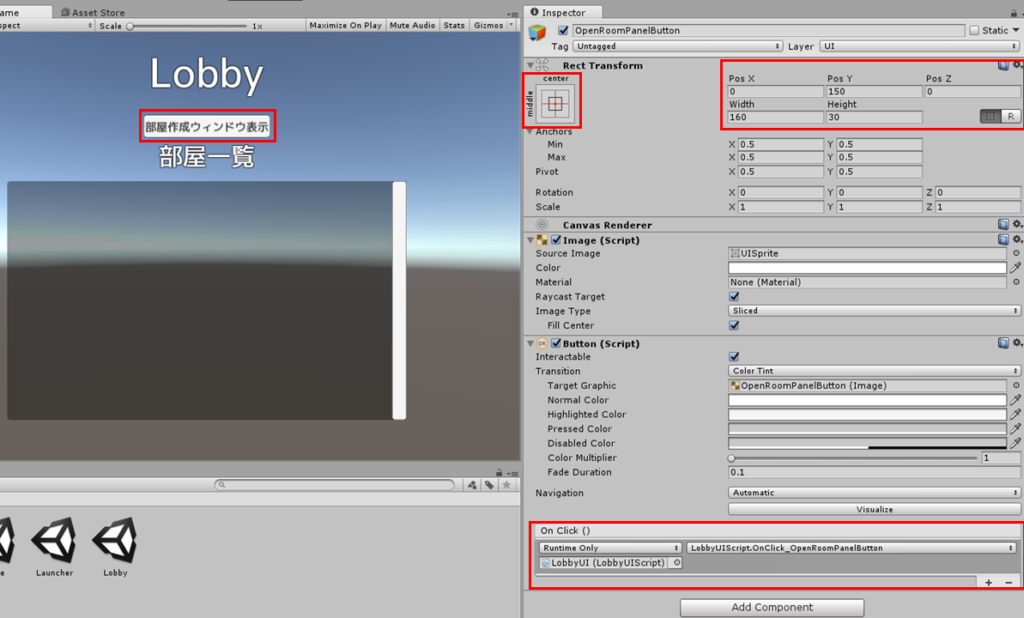Screen dimensions: 1024x618
Task: Open the Image Type dropdown
Action: [873, 311]
